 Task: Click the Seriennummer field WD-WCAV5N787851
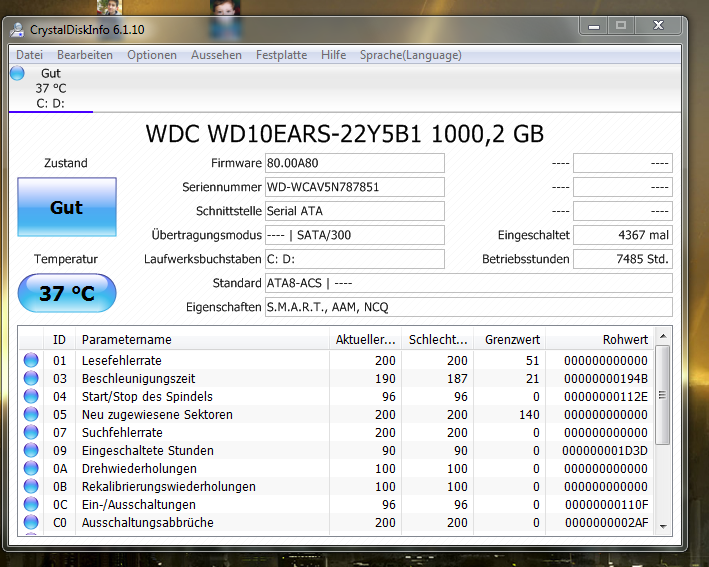354,187
